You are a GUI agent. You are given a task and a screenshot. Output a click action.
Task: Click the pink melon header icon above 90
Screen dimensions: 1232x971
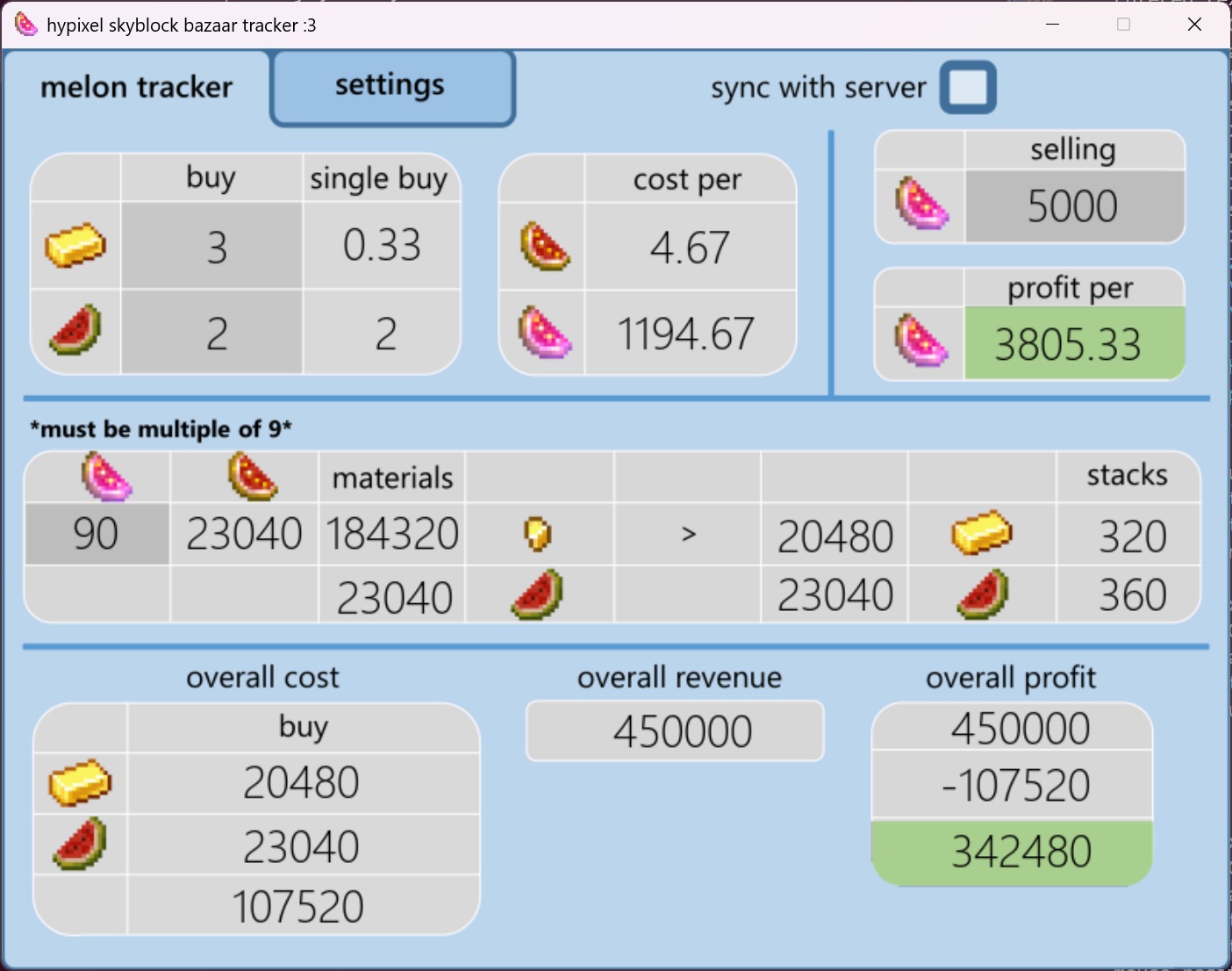click(x=106, y=476)
